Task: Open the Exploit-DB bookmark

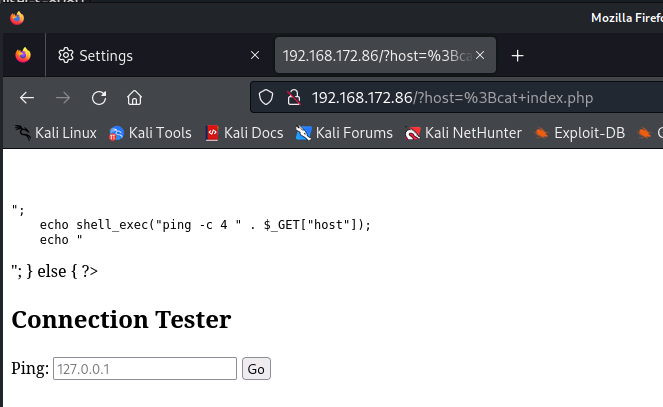Action: tap(579, 133)
